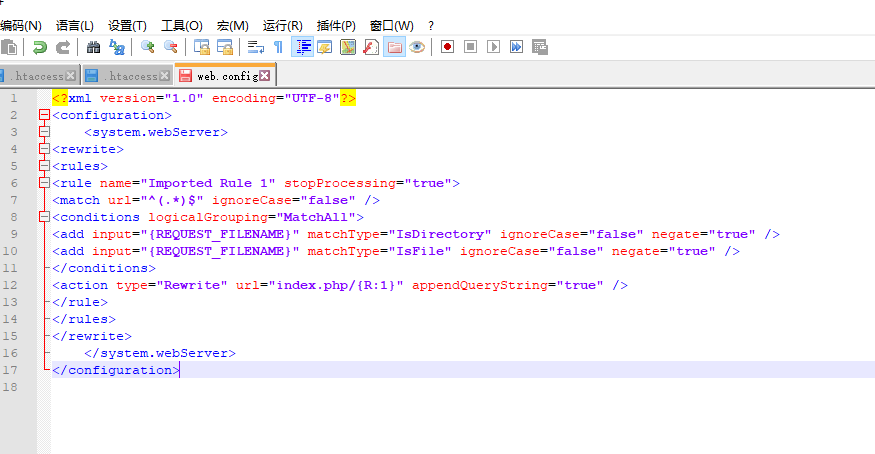Click 'appendQueryString' attribute text

480,285
